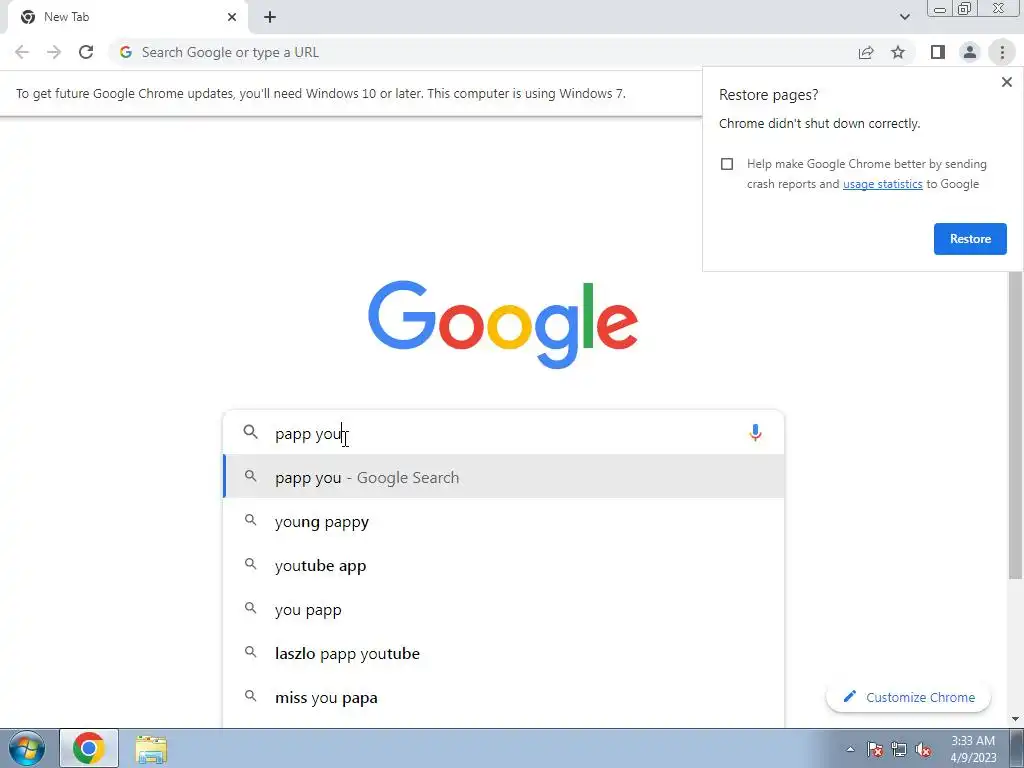Screen dimensions: 1024x768
Task: Select the 'miss you papa' suggestion
Action: point(503,697)
